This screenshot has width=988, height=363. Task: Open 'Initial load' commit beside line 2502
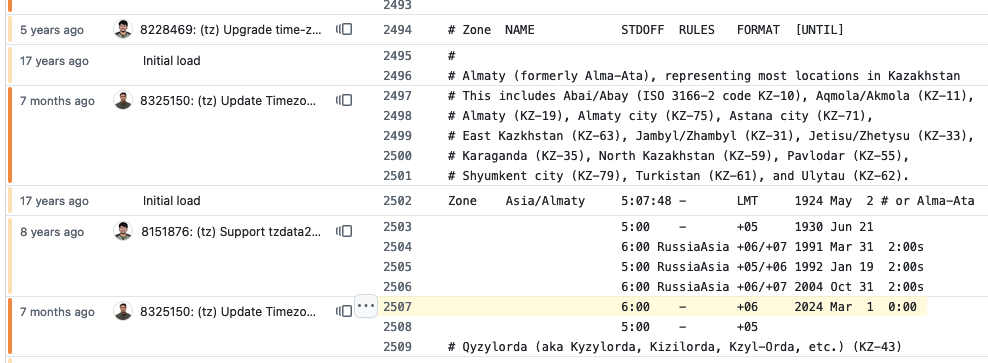pos(171,201)
